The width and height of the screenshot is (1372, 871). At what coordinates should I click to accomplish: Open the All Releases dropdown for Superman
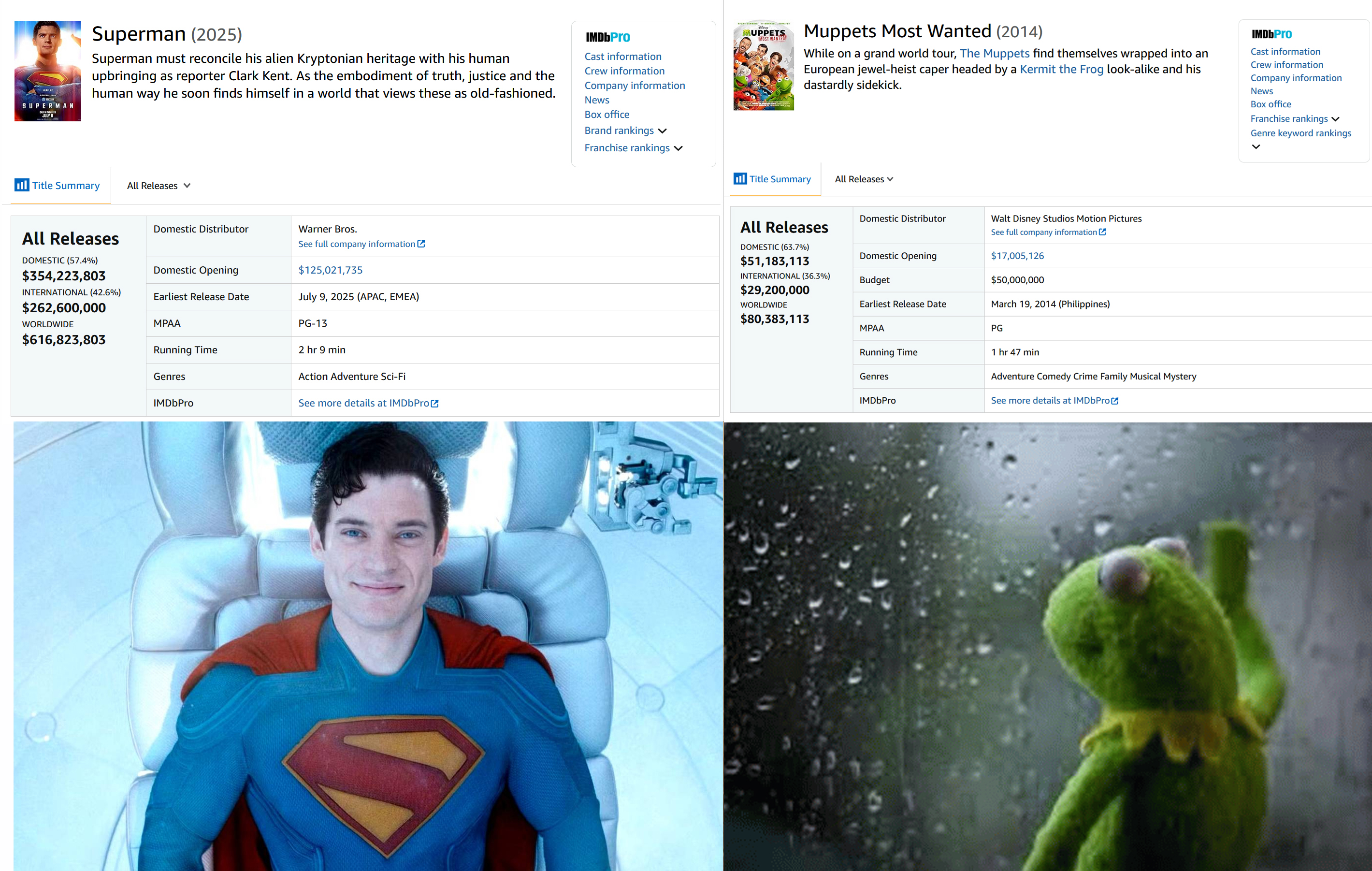point(159,186)
